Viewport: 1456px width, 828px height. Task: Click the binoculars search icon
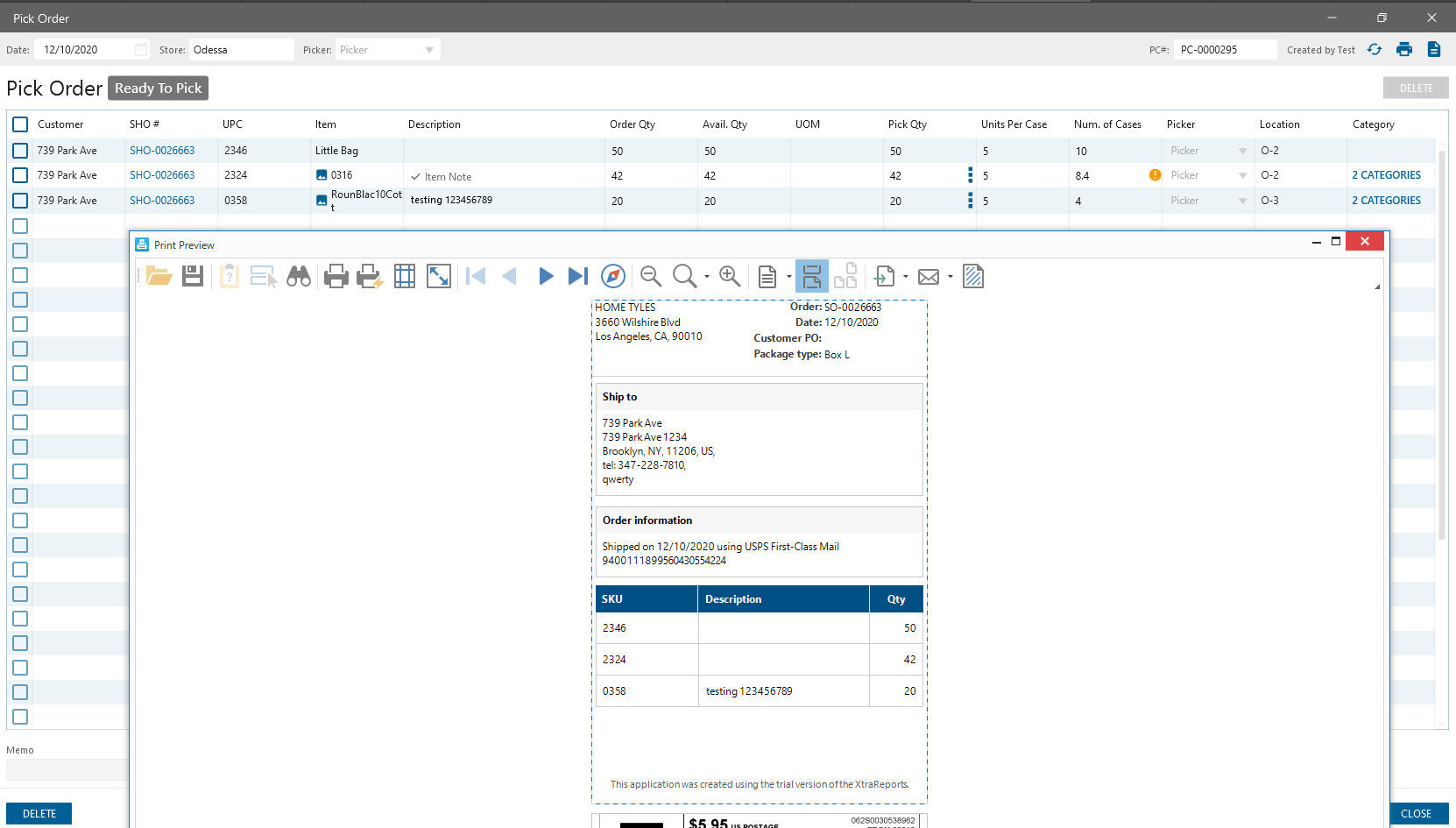coord(299,277)
